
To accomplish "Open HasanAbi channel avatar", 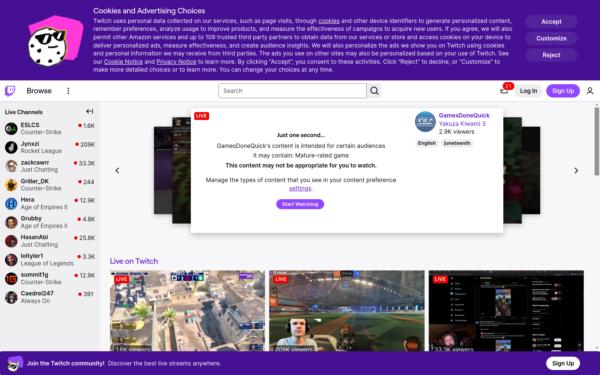I will pos(11,241).
